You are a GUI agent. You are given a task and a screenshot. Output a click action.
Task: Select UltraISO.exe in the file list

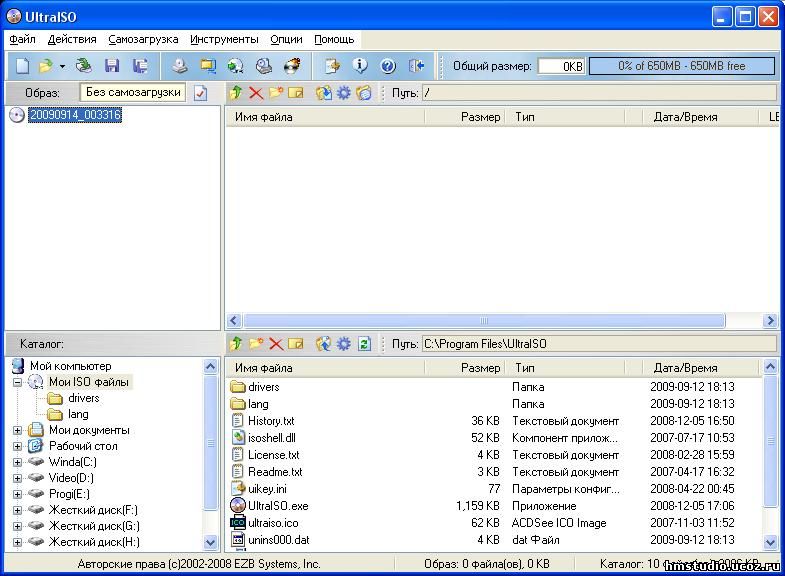pyautogui.click(x=278, y=506)
